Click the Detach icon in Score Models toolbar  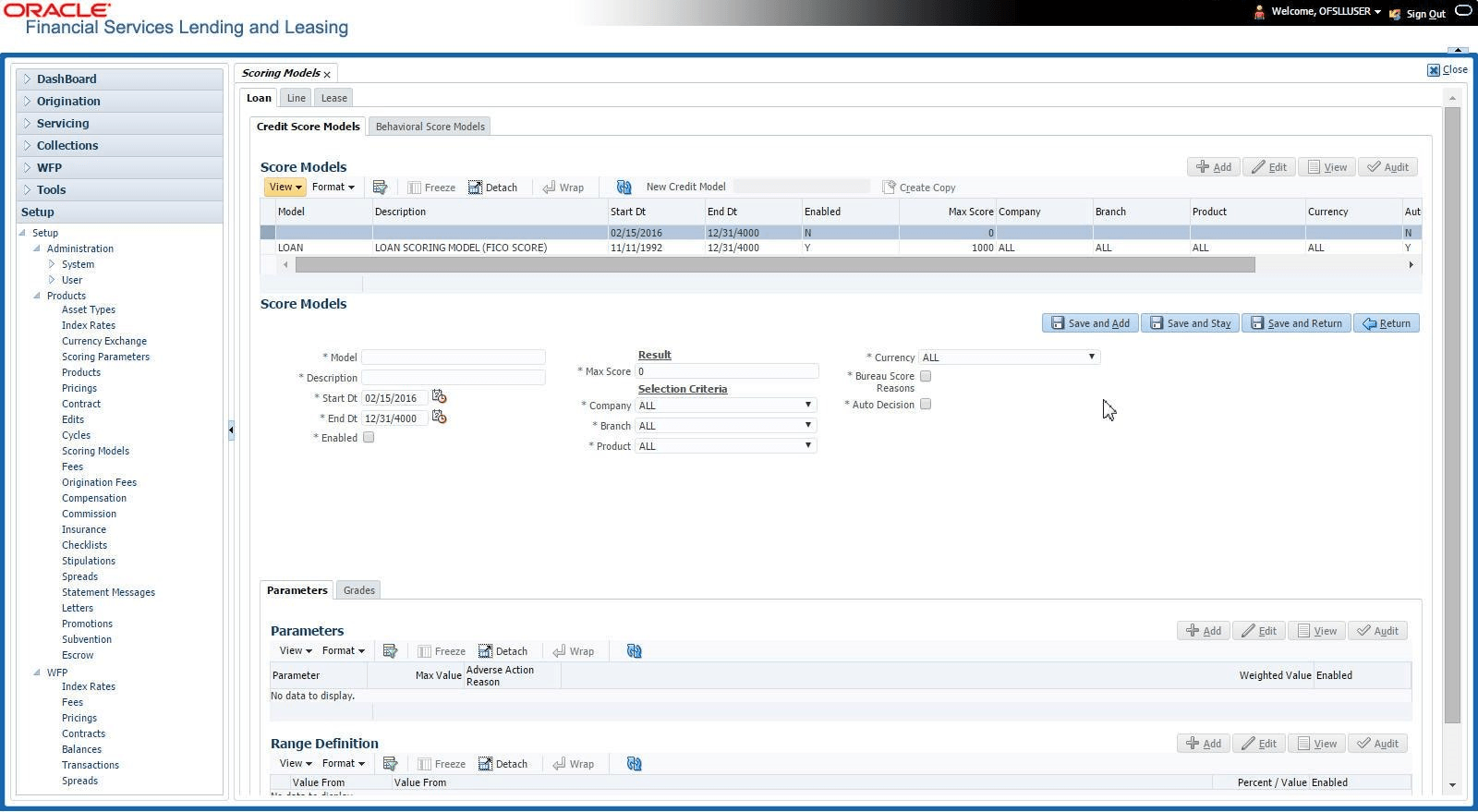[475, 188]
